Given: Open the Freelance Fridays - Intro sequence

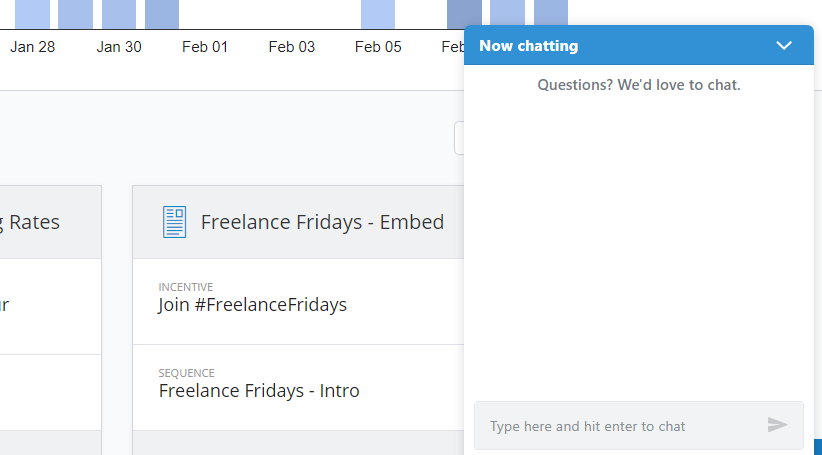Looking at the screenshot, I should click(x=259, y=391).
